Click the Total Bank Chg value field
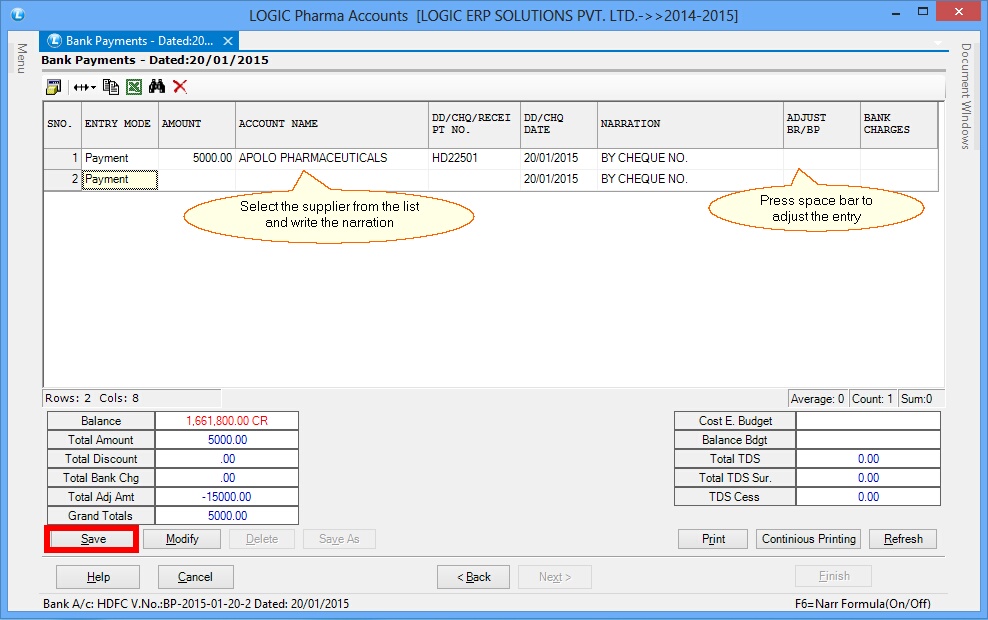988x620 pixels. coord(227,478)
